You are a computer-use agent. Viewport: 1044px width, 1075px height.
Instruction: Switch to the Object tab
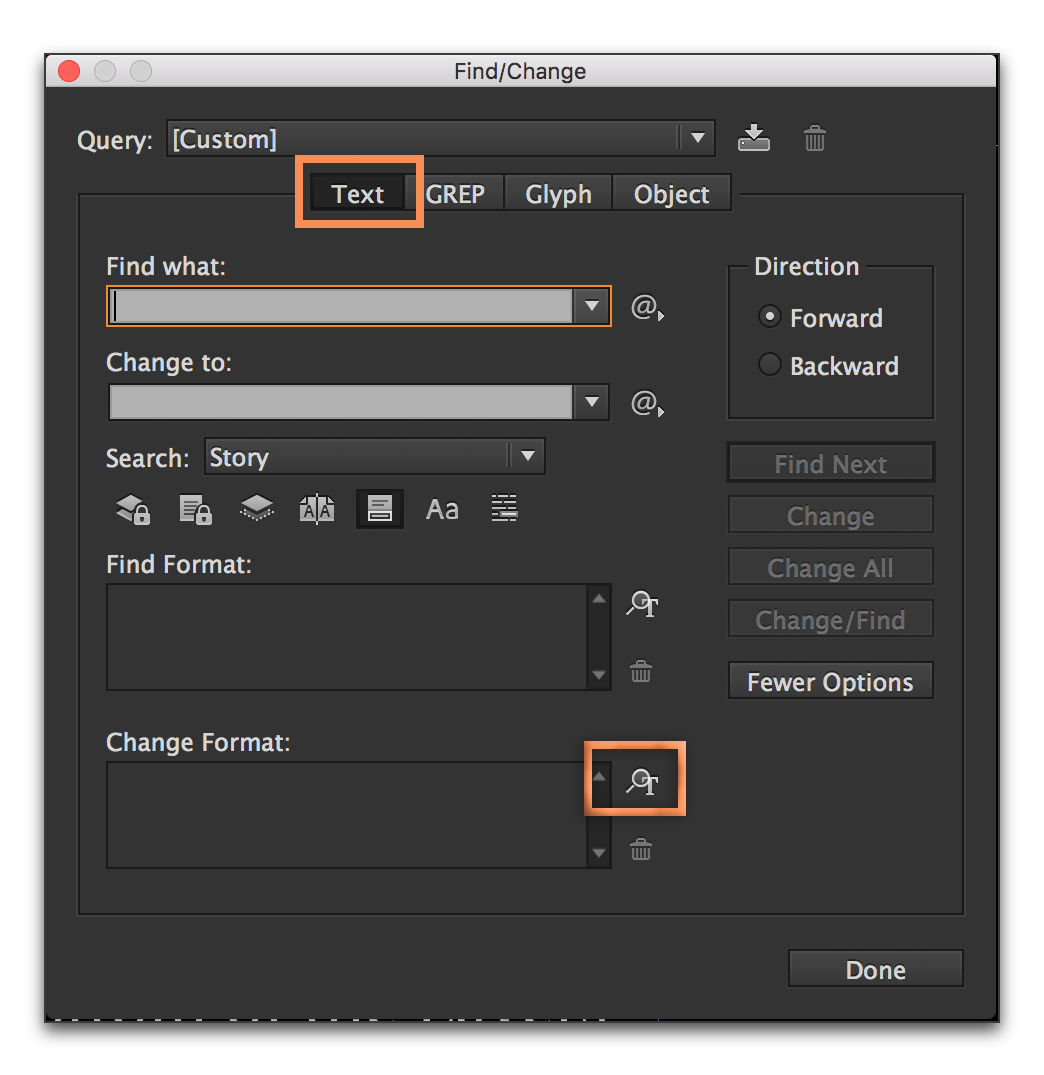tap(671, 193)
